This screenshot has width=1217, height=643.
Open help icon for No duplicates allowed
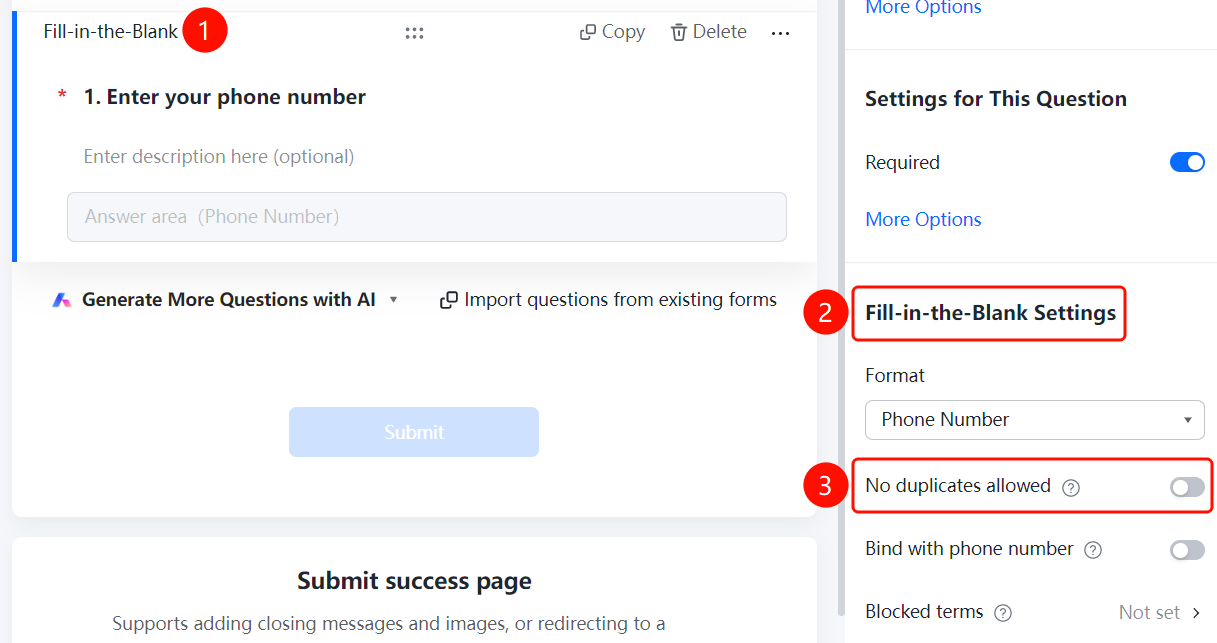(x=1071, y=488)
